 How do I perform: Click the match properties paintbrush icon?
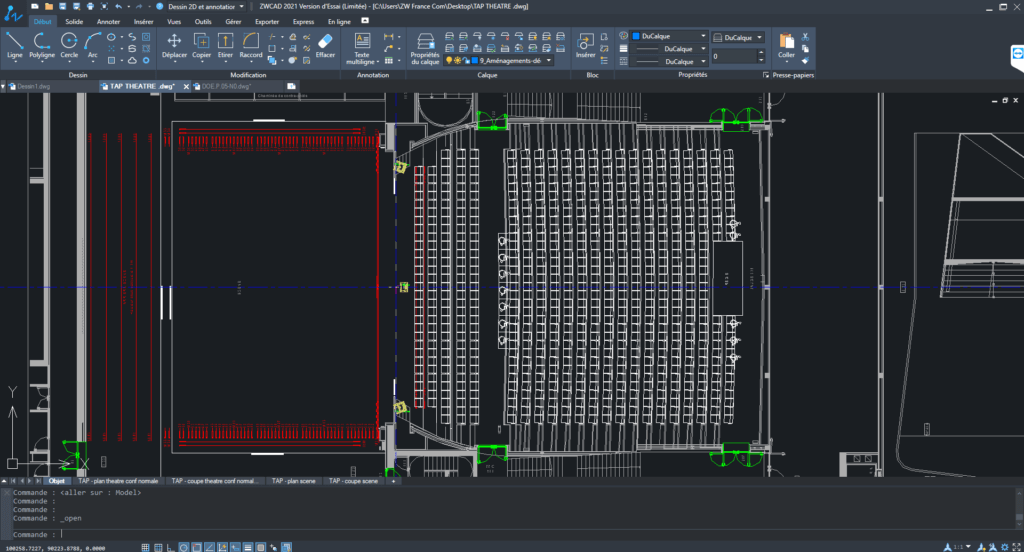pos(805,61)
